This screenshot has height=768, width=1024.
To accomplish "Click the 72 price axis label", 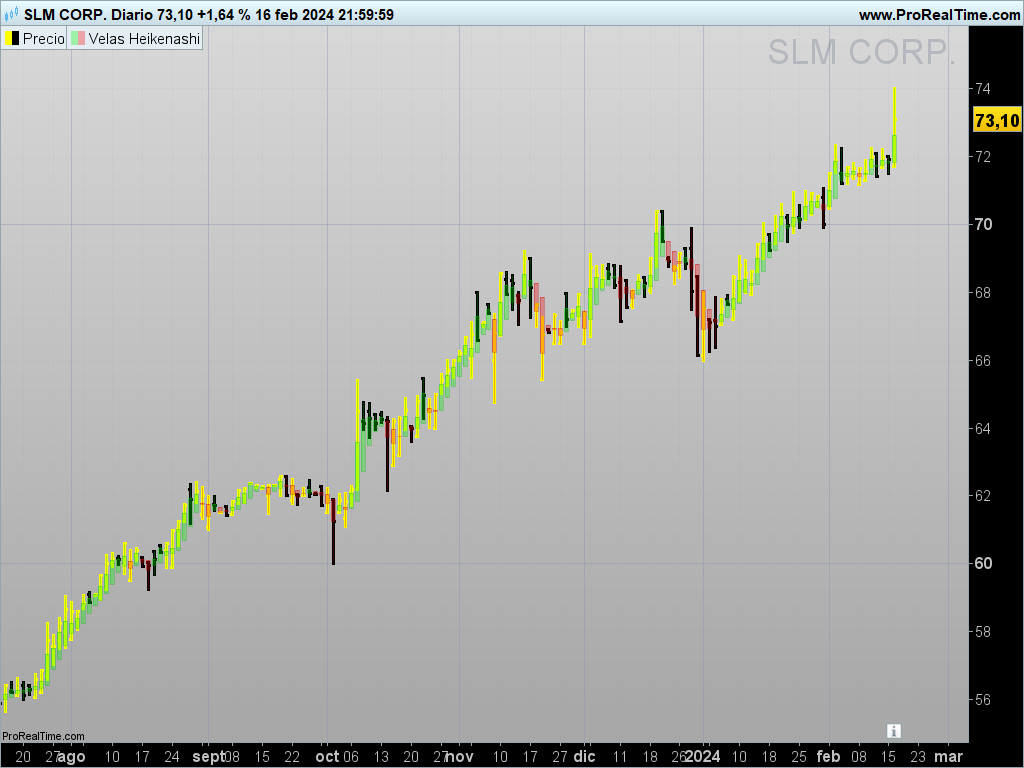I will coord(983,156).
